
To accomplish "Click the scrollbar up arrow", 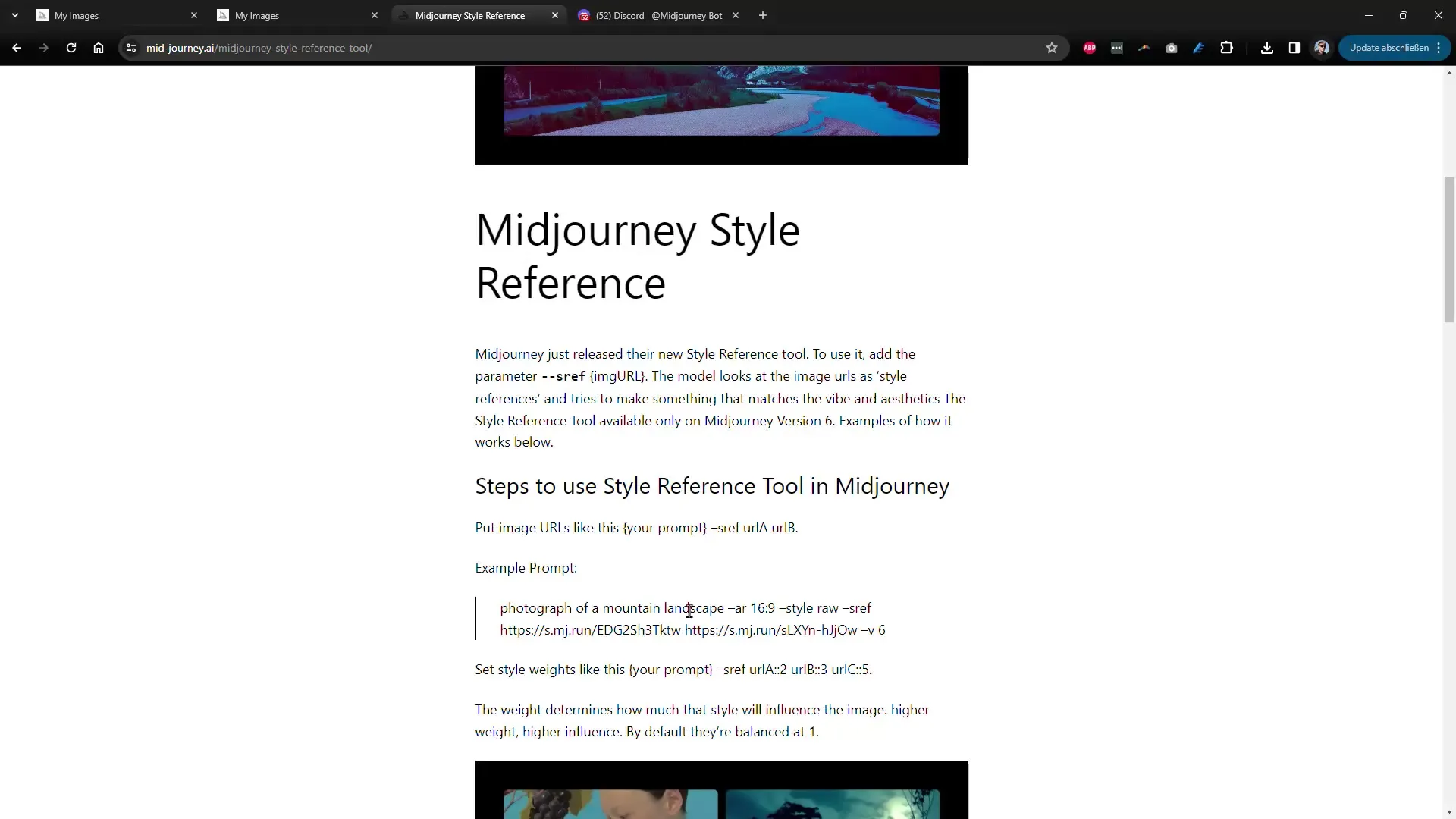I will 1449,73.
